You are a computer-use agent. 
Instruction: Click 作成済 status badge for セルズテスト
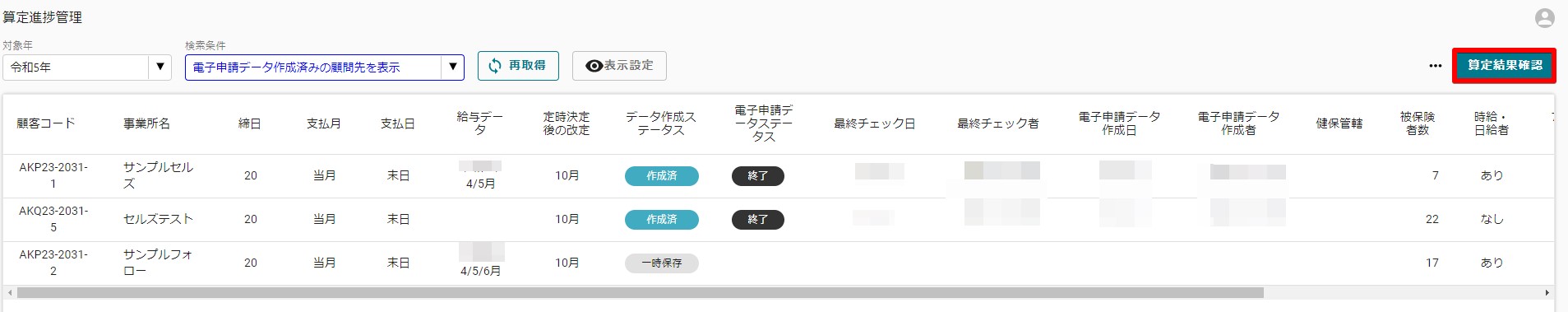pyautogui.click(x=662, y=219)
